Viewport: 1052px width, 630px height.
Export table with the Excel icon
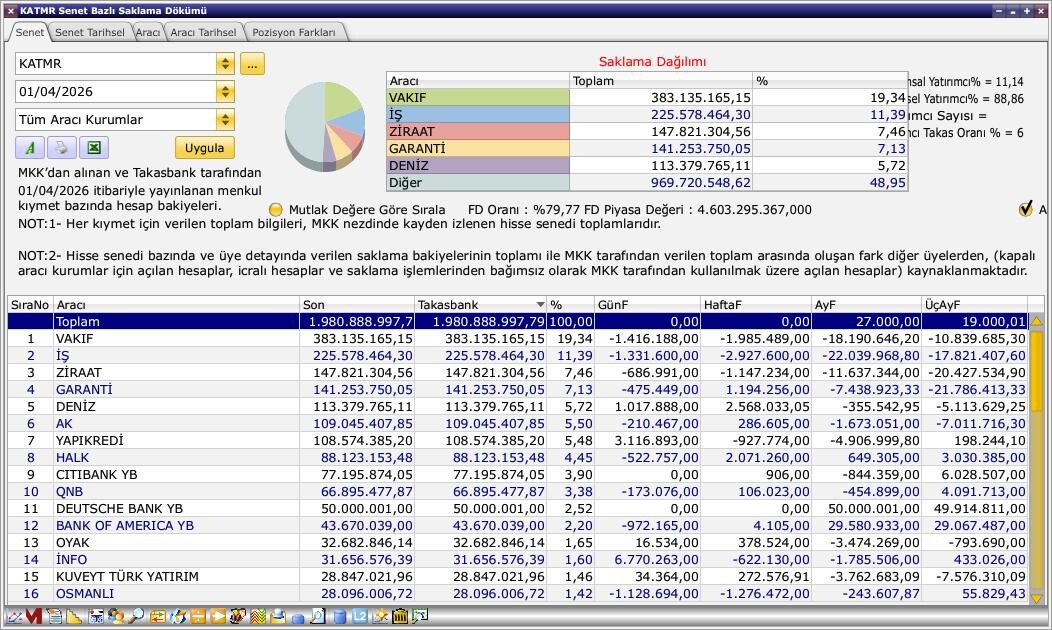coord(93,148)
